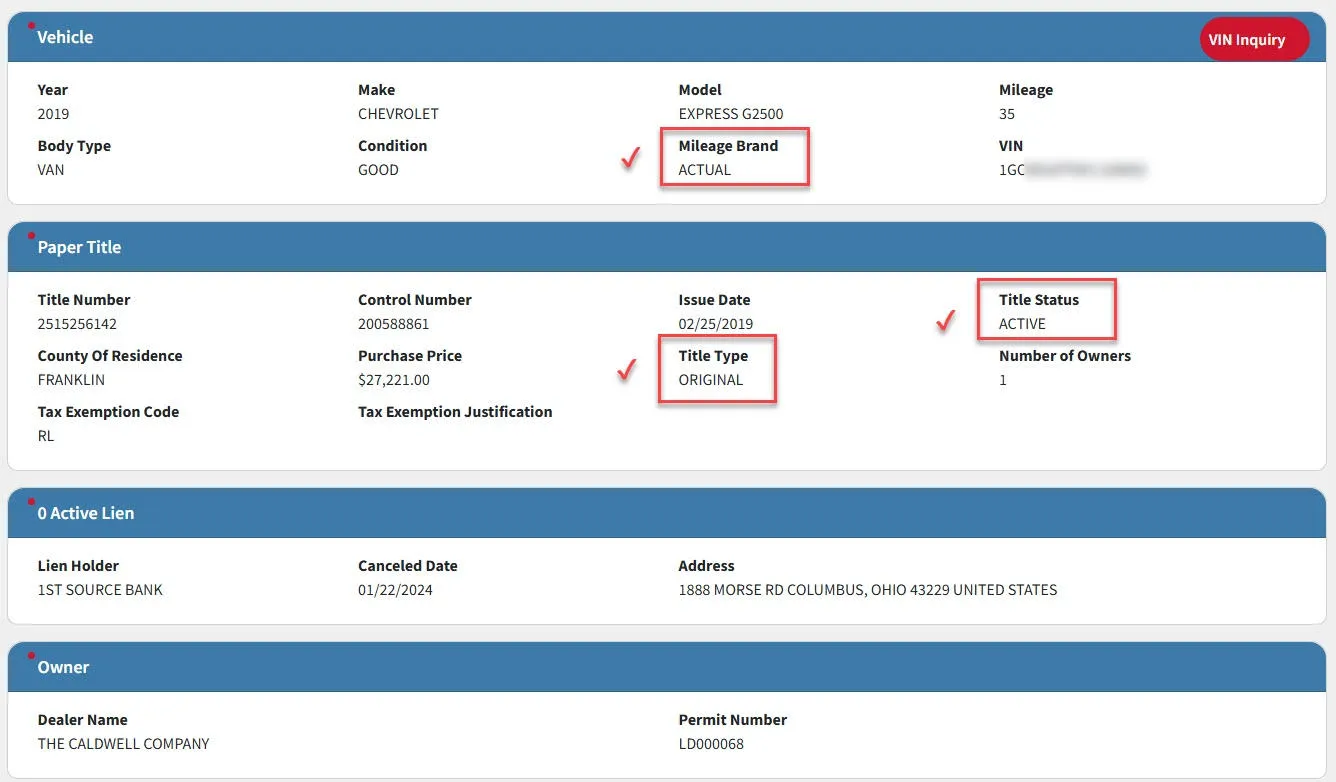This screenshot has width=1336, height=782.
Task: Select the Dealer Name label
Action: [x=83, y=720]
